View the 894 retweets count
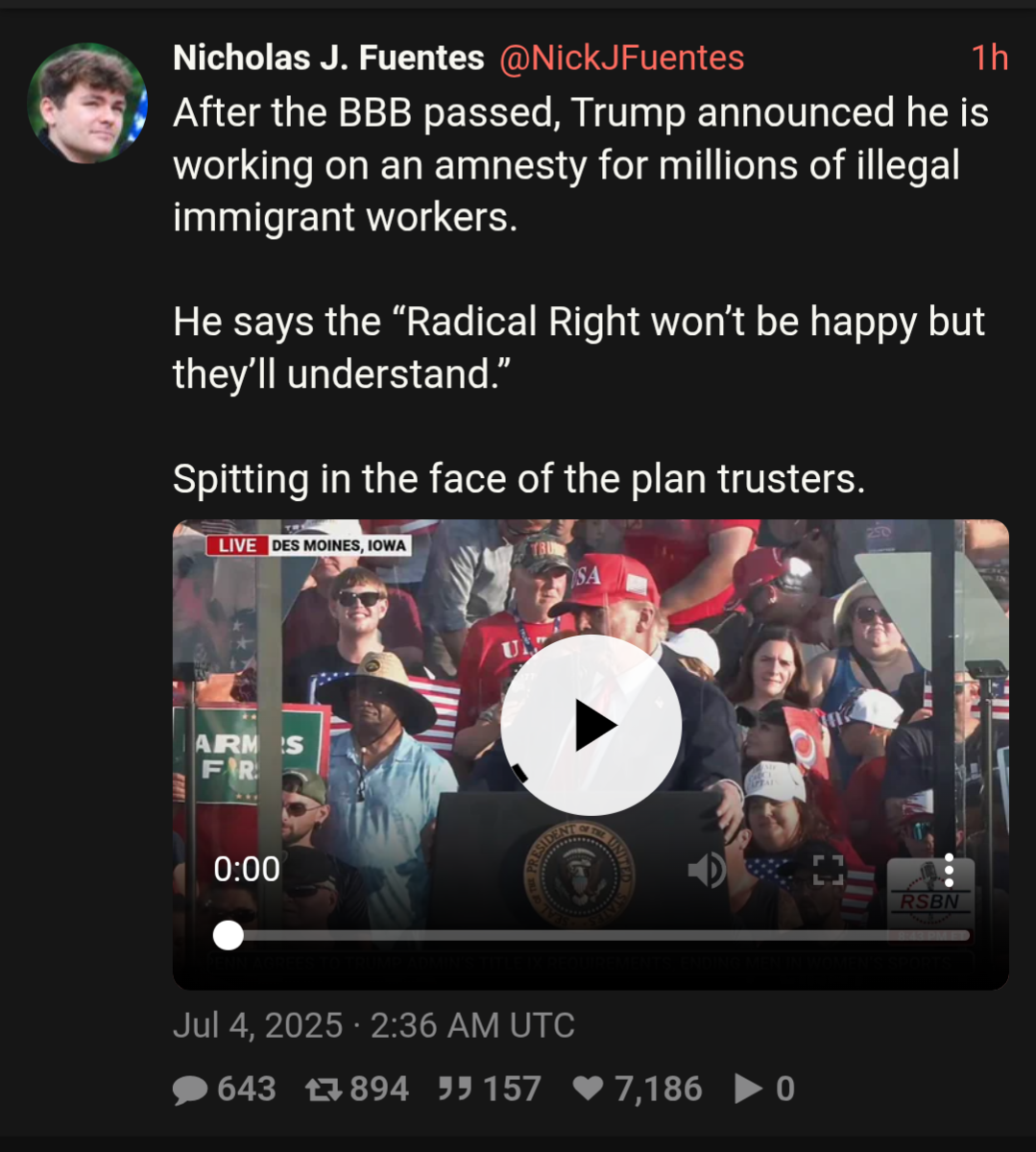Screen dimensions: 1036x1152 coord(379,1089)
